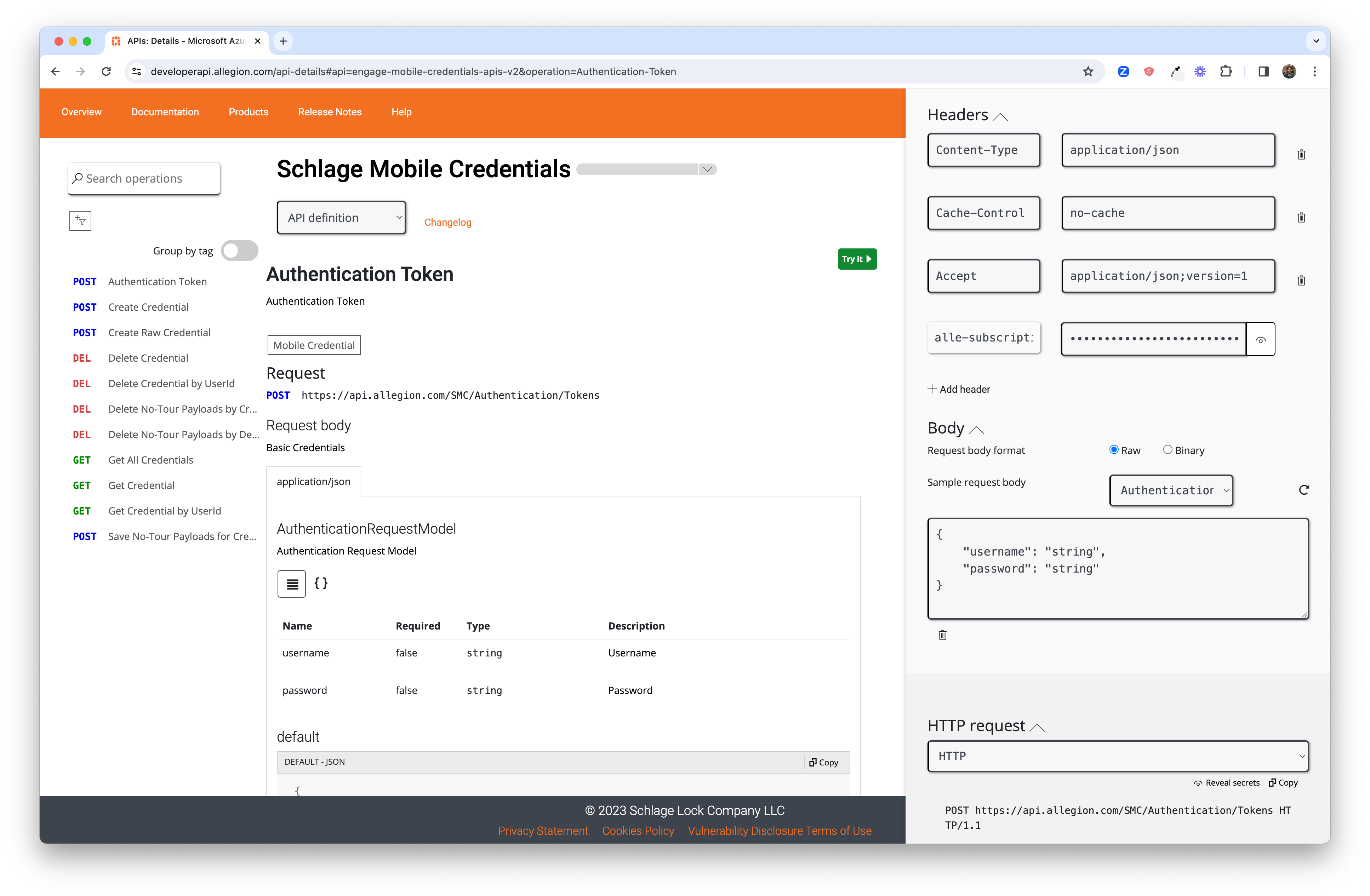Open the API definition dropdown
Screen dimensions: 1370x896
[341, 218]
